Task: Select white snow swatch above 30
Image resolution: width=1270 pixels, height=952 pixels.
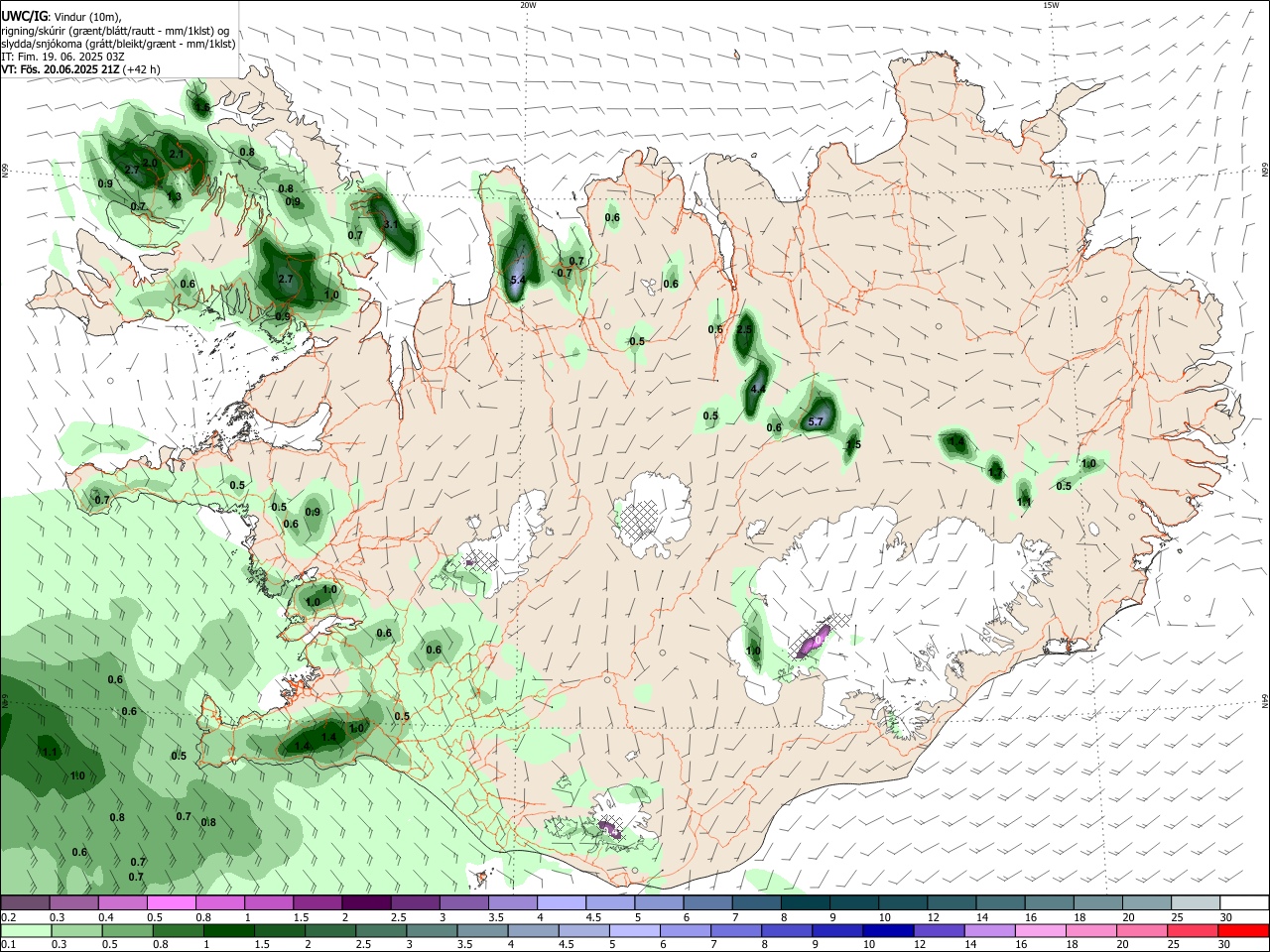Action: 1243,903
